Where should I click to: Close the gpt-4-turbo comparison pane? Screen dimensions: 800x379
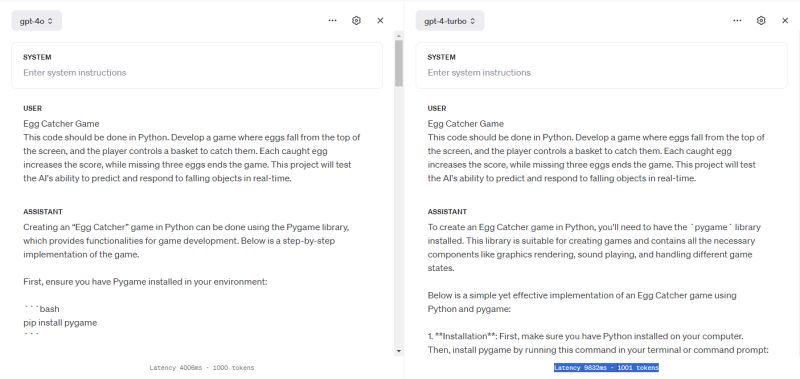[x=785, y=20]
